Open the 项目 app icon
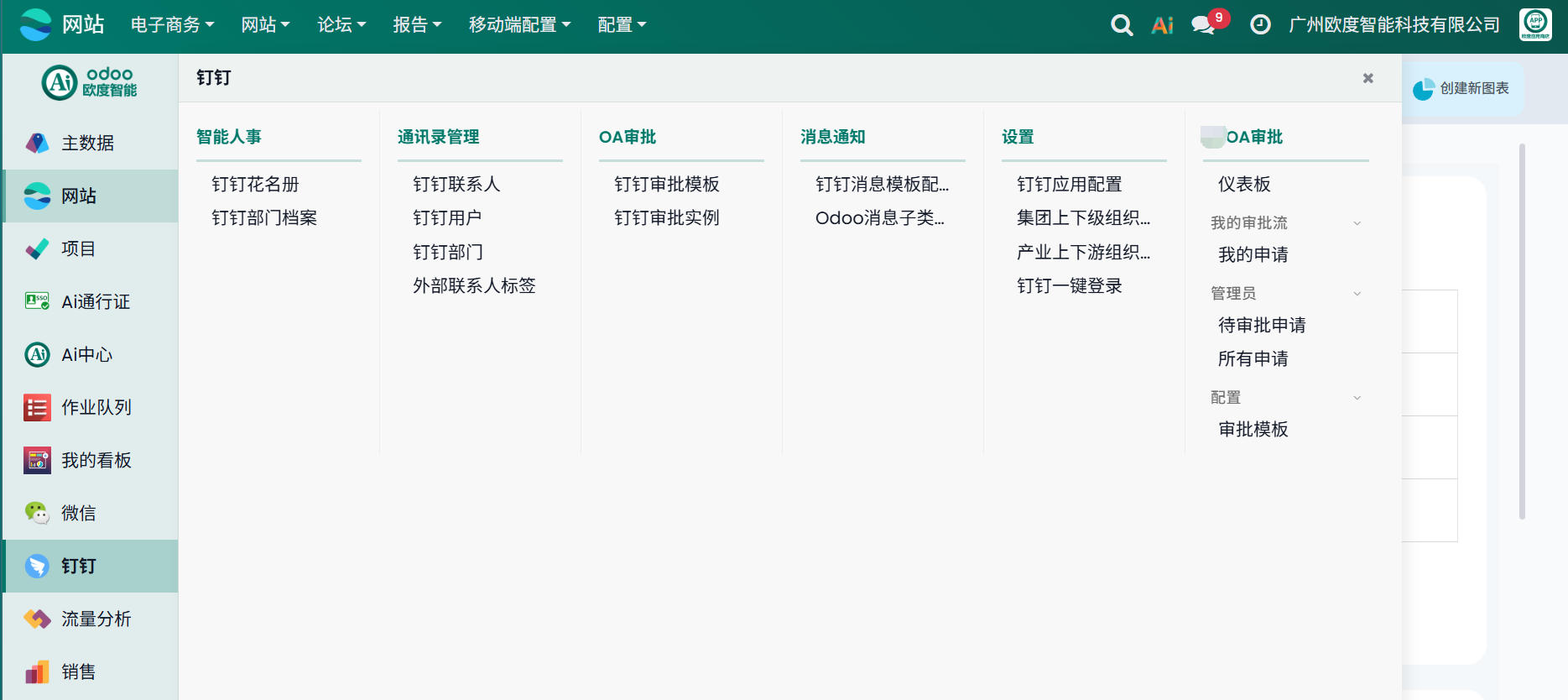1568x700 pixels. pyautogui.click(x=38, y=248)
